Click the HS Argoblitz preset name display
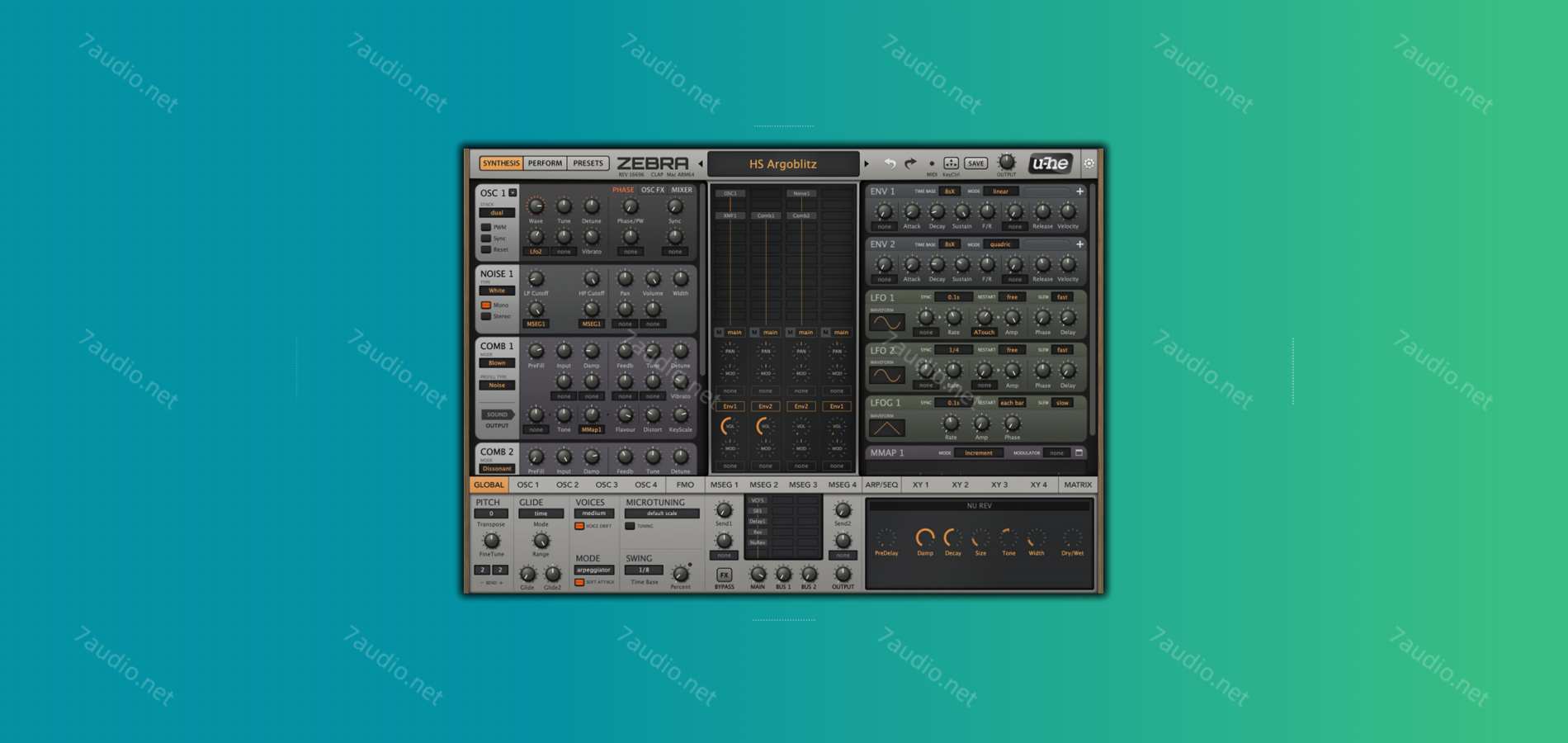The width and height of the screenshot is (1568, 743). (x=782, y=163)
